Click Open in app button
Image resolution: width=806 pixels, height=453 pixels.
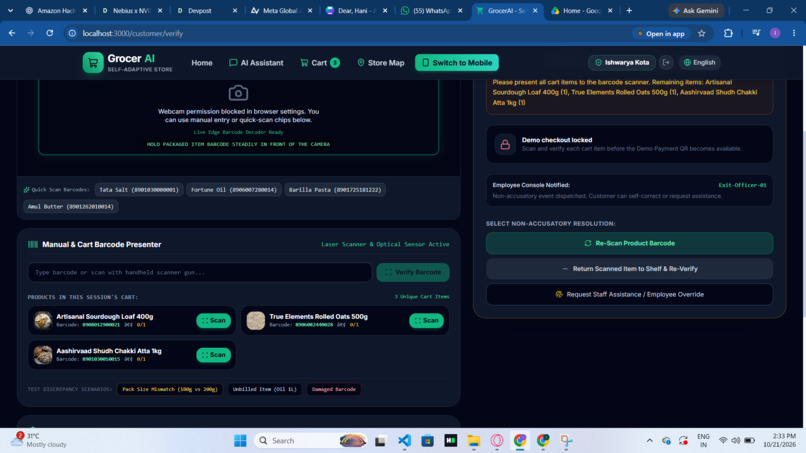click(661, 33)
